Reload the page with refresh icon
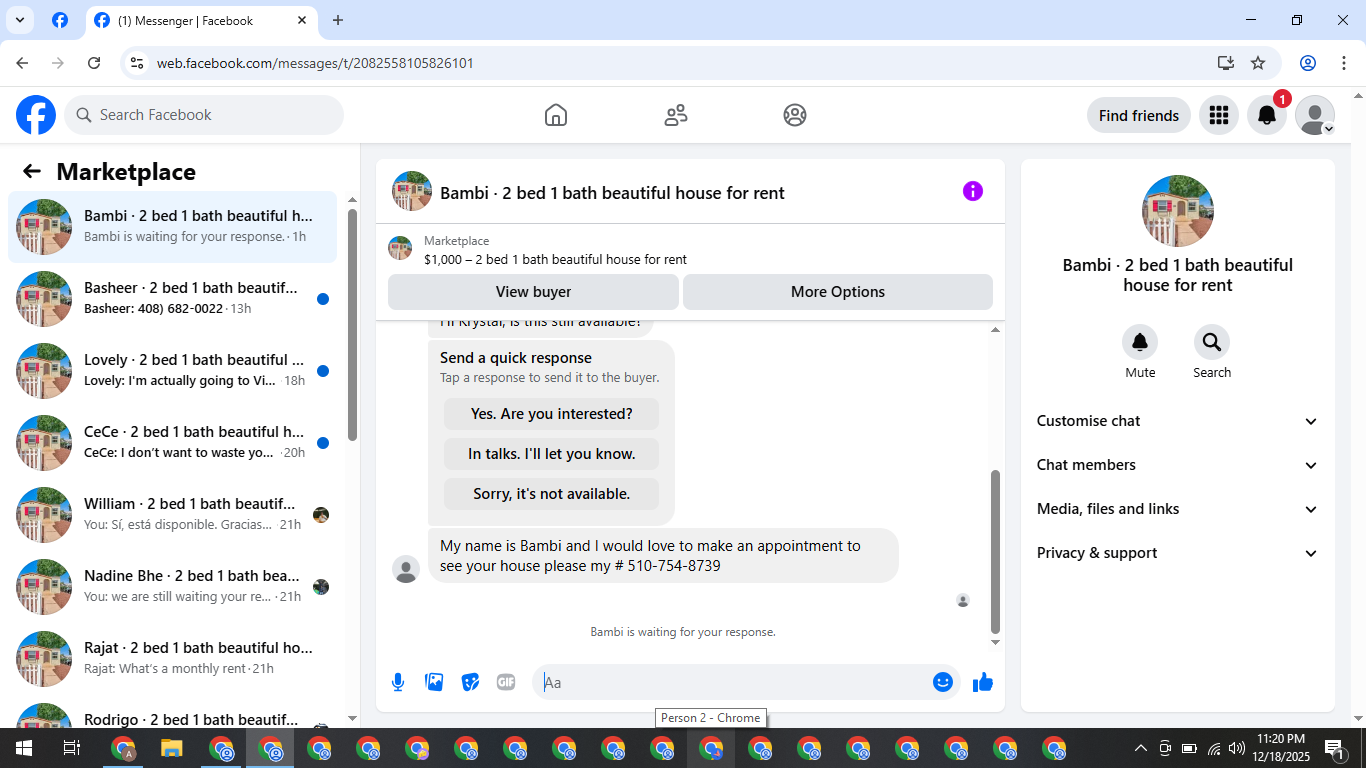Viewport: 1366px width, 768px height. (x=94, y=63)
